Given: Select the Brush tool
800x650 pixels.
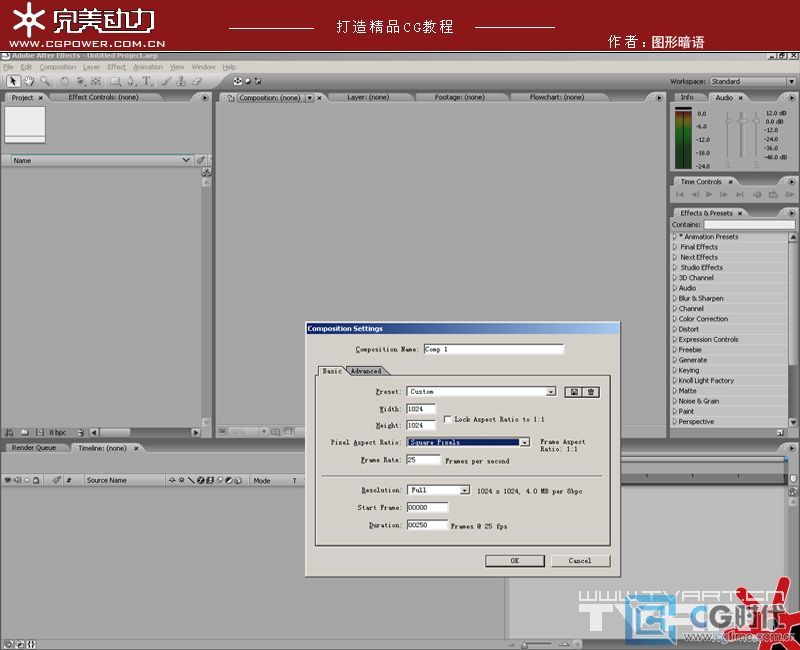Looking at the screenshot, I should click(165, 81).
